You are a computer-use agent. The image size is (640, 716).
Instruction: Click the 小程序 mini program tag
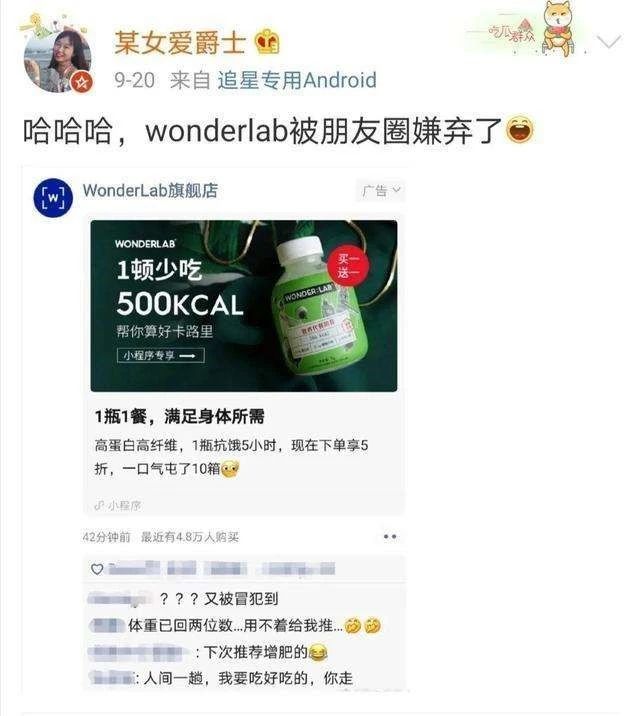coord(118,505)
